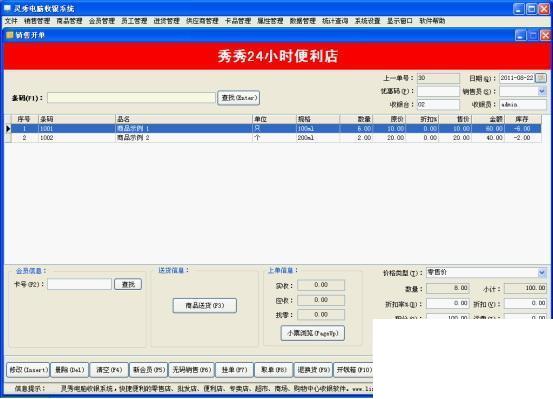Click the 售价 column header
The width and height of the screenshot is (553, 399).
tap(455, 119)
